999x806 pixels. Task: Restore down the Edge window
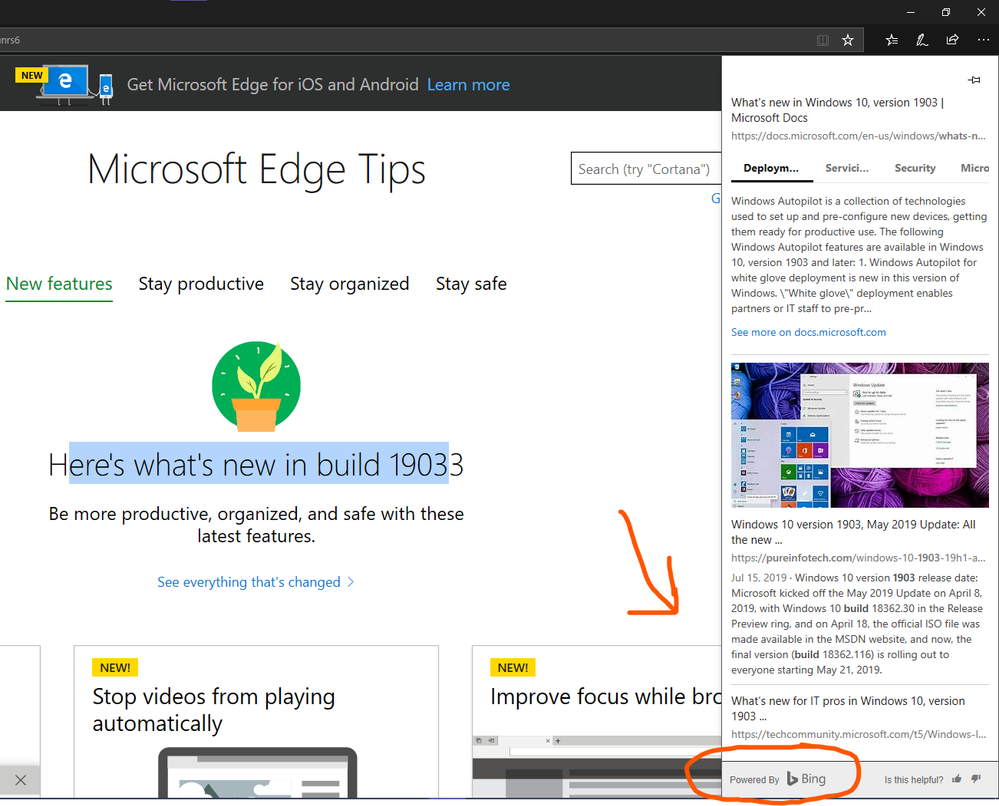pyautogui.click(x=946, y=12)
